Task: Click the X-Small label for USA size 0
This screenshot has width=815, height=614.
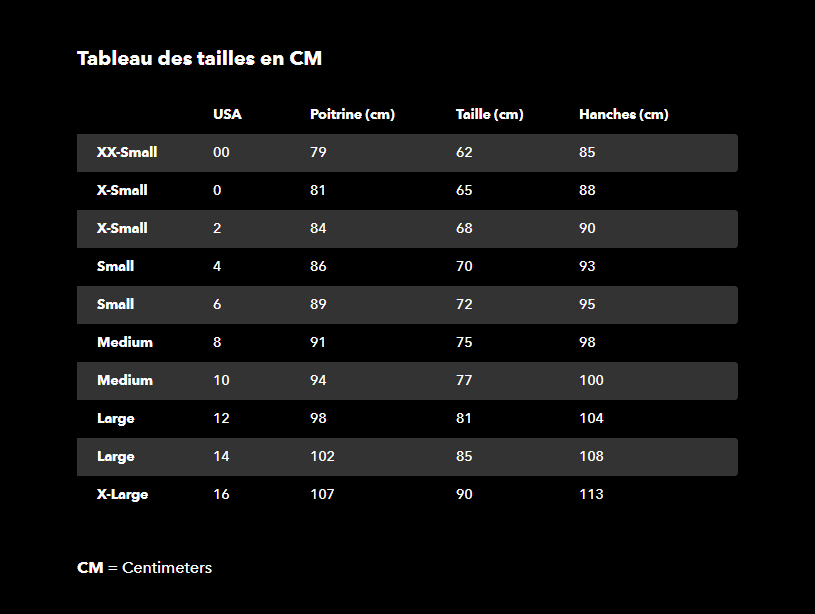Action: (x=122, y=190)
